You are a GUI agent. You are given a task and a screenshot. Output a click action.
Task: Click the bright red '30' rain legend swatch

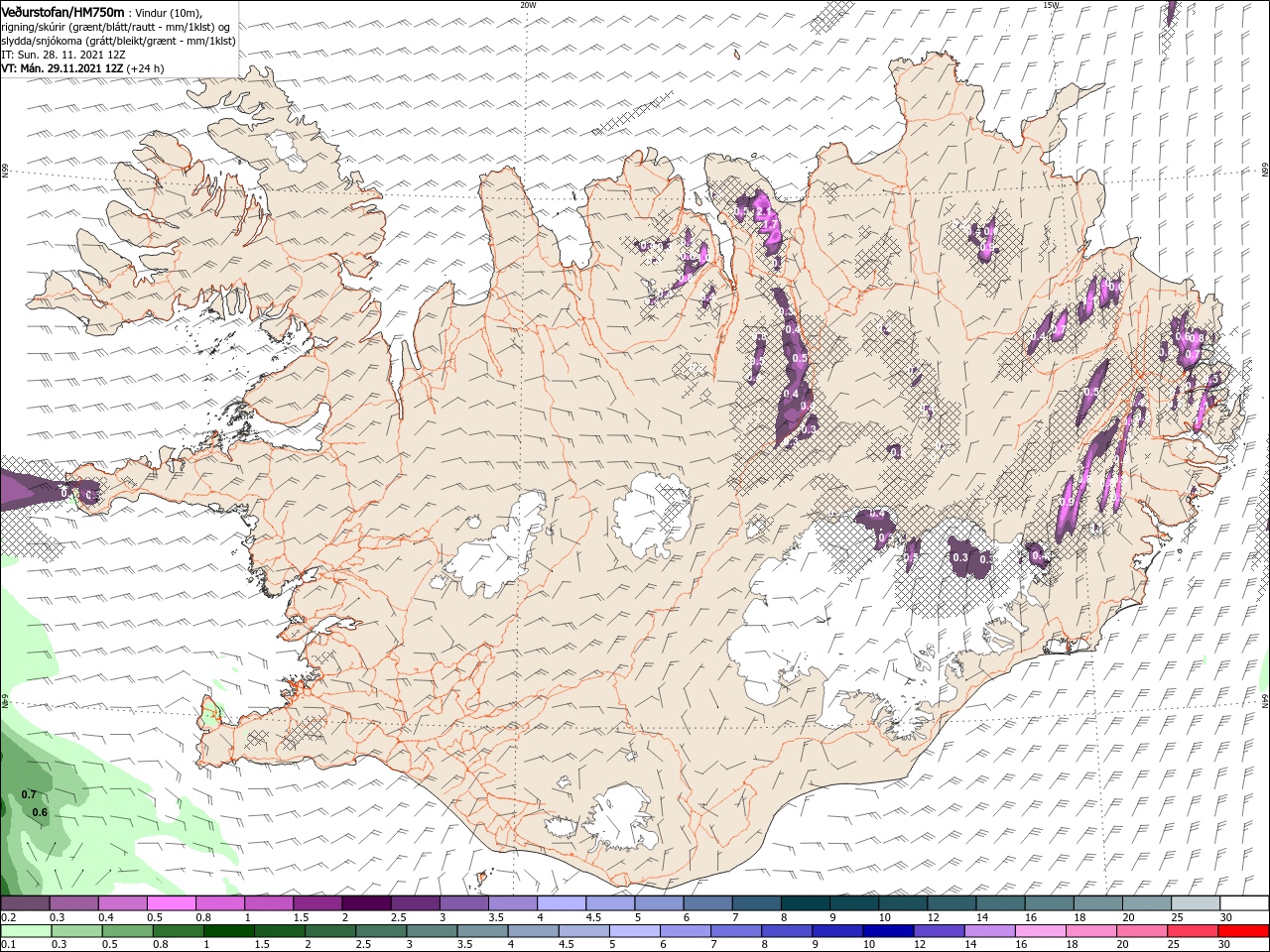(x=1243, y=931)
